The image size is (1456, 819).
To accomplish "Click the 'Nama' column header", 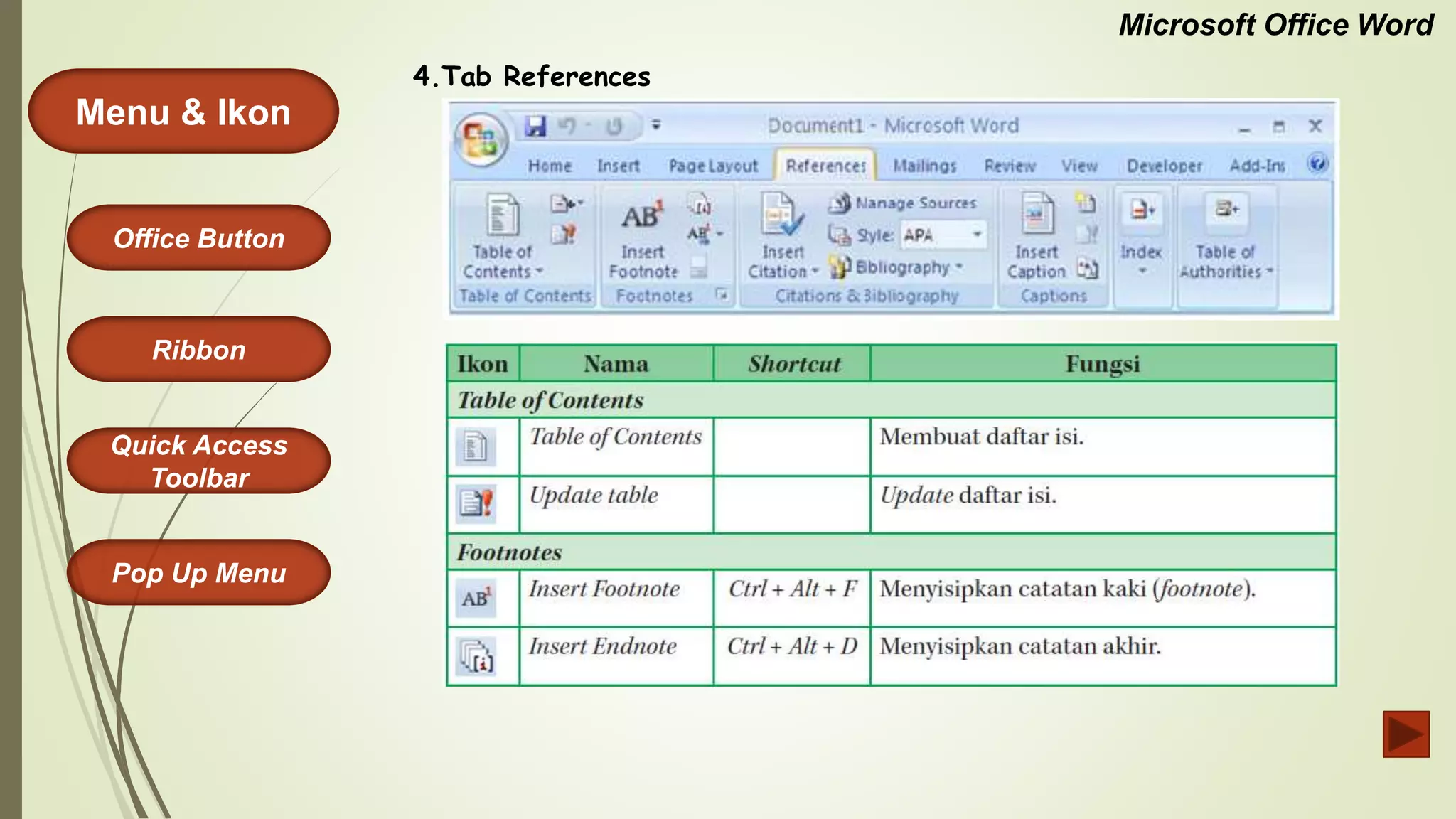I will point(616,364).
